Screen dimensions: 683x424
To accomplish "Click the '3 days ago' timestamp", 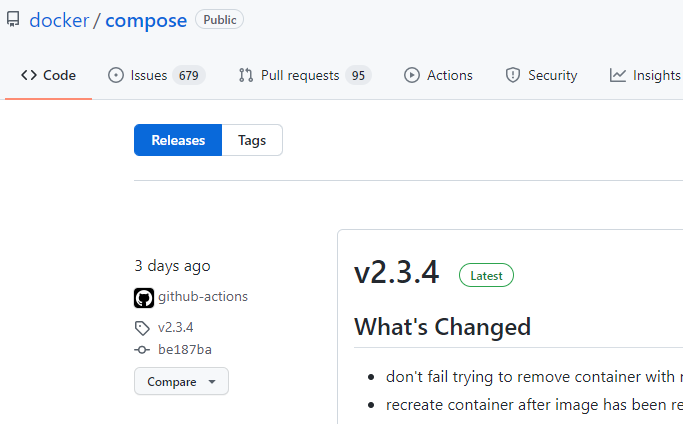I will [x=172, y=266].
